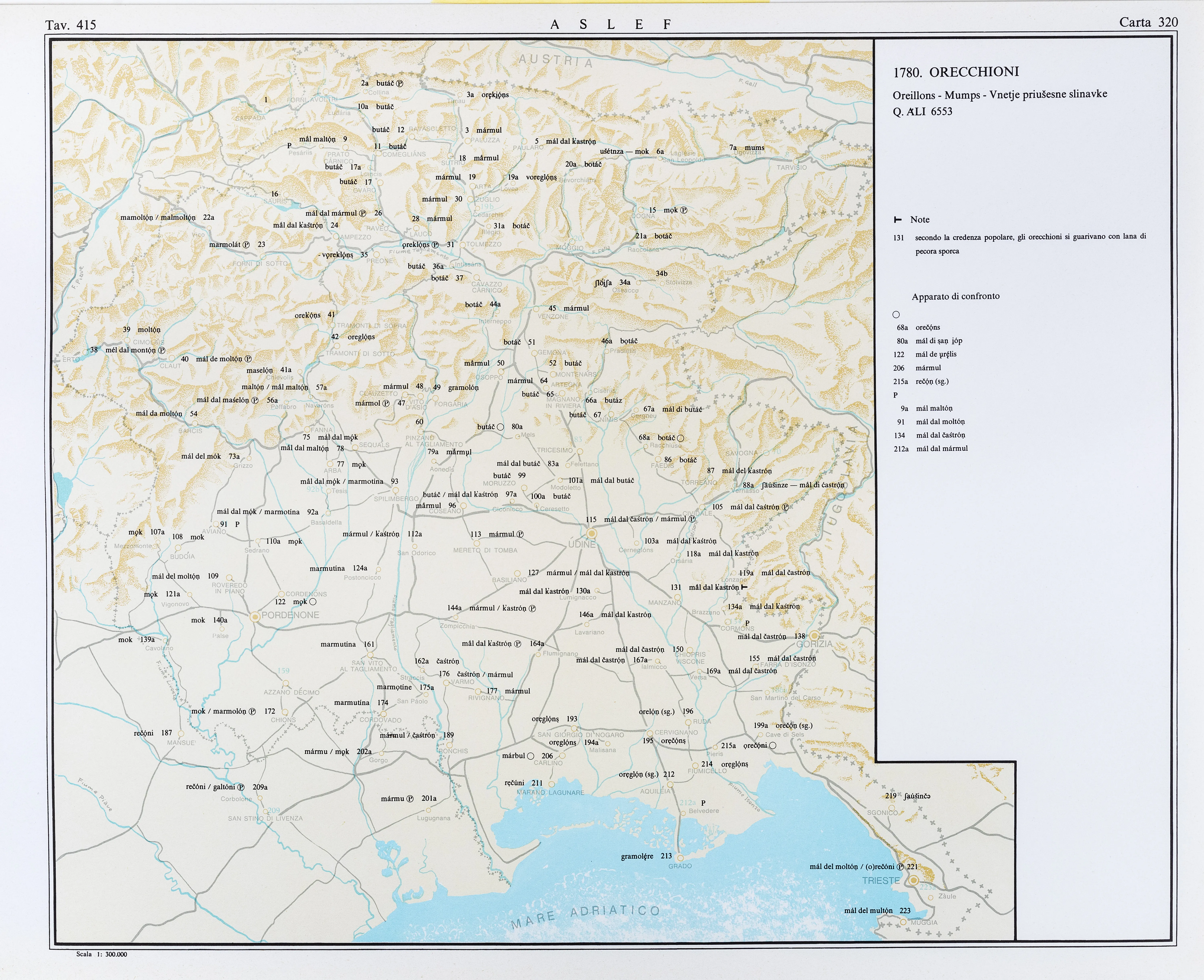This screenshot has width=1204, height=980.
Task: Click the circled P beside point 2a butáč
Action: [x=400, y=84]
